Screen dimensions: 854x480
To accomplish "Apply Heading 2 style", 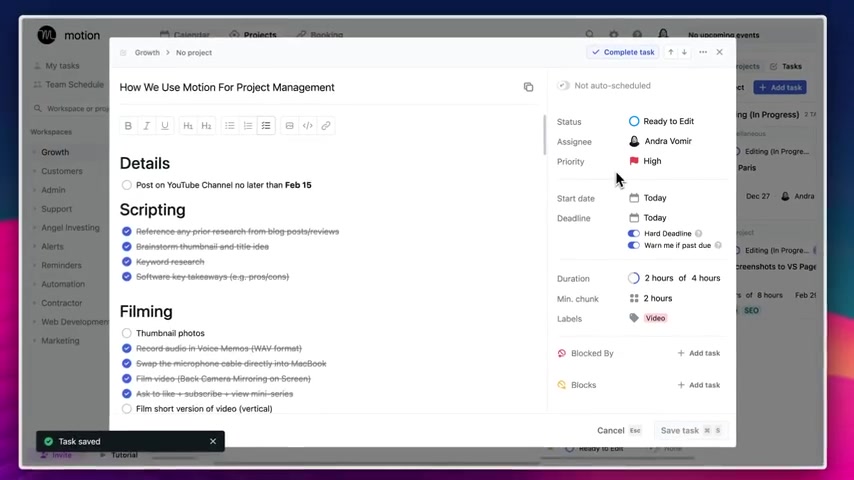I will (206, 126).
